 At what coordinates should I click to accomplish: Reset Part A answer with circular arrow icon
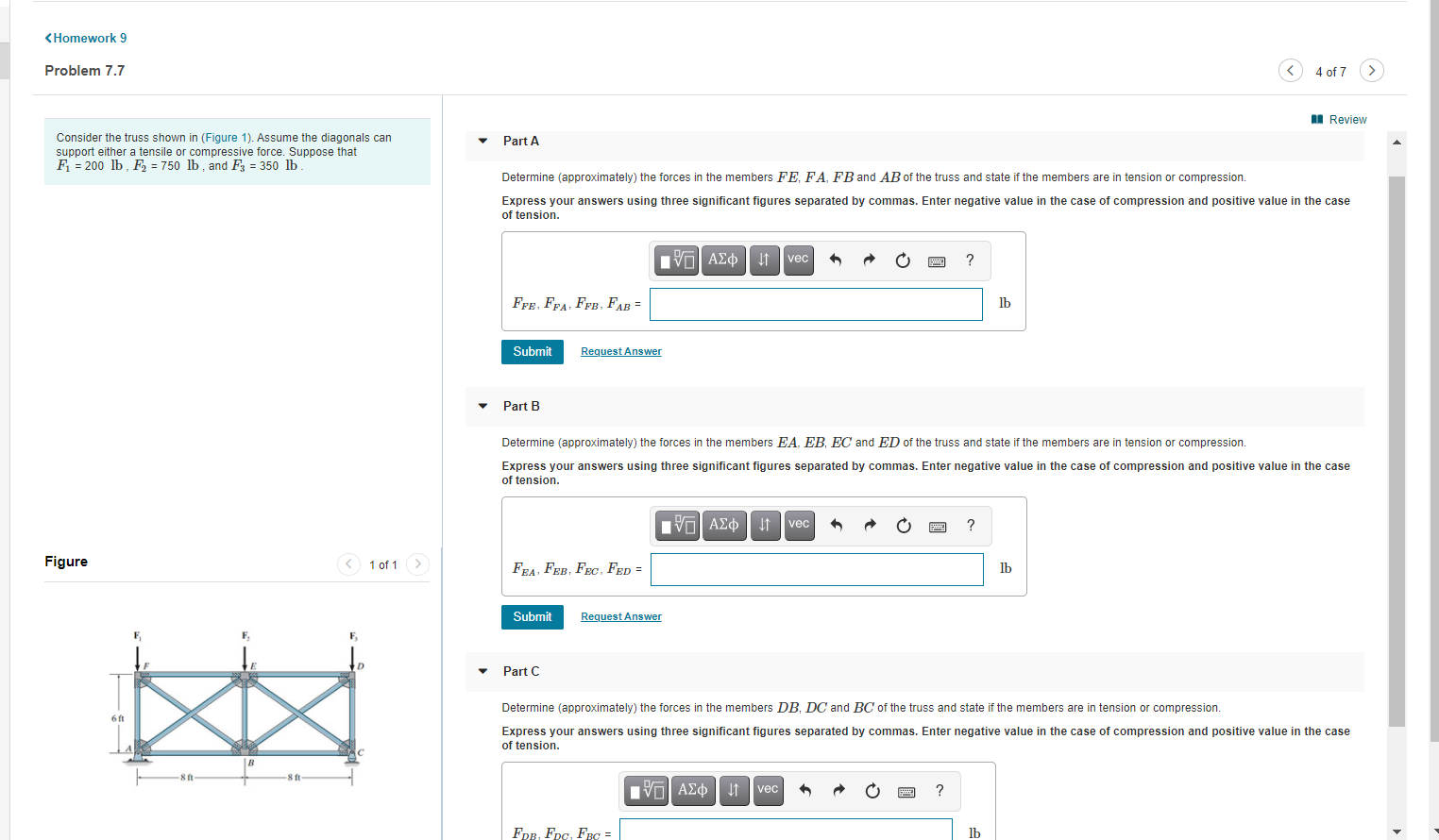tap(903, 260)
